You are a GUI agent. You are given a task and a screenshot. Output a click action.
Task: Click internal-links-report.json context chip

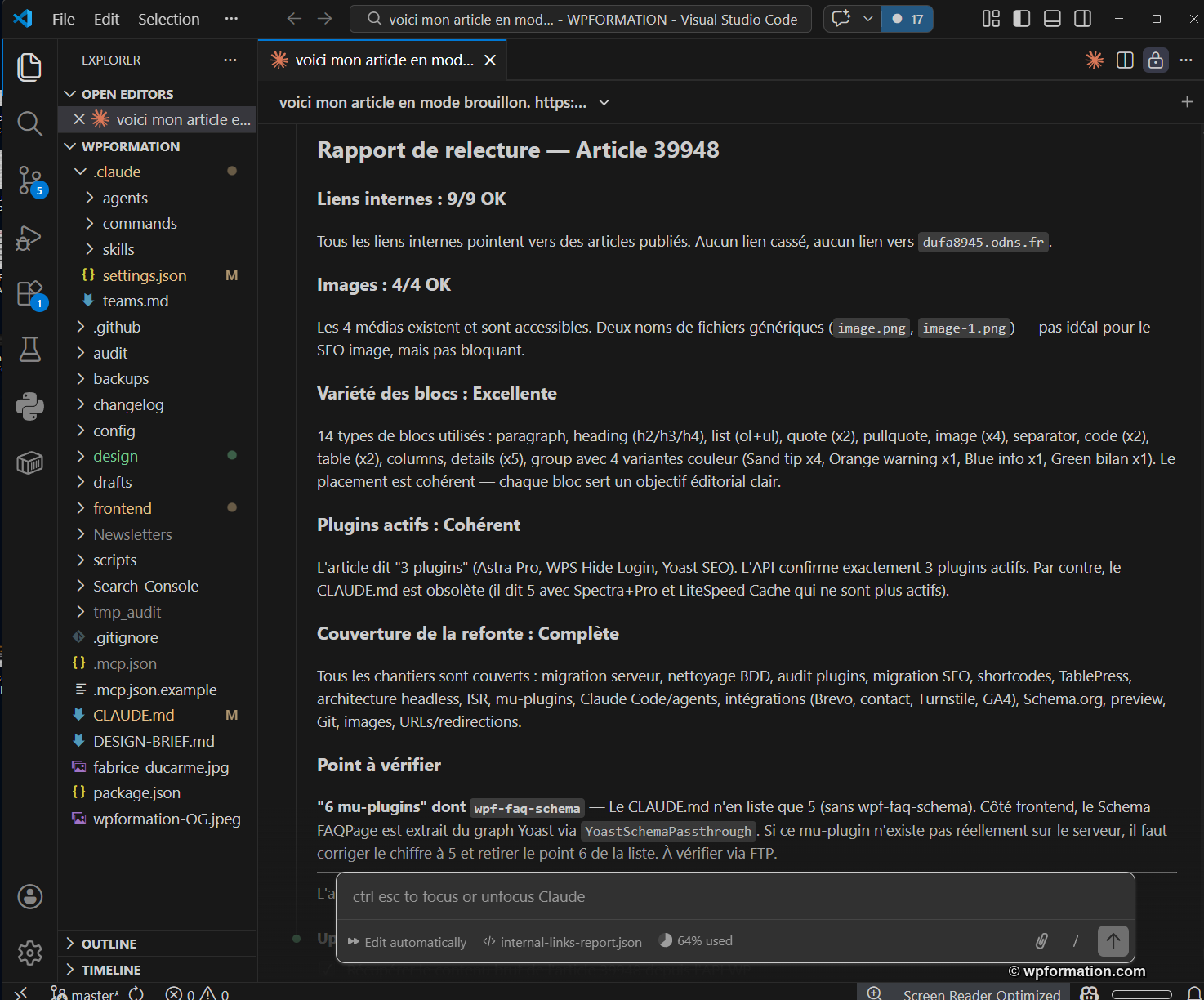pyautogui.click(x=563, y=942)
